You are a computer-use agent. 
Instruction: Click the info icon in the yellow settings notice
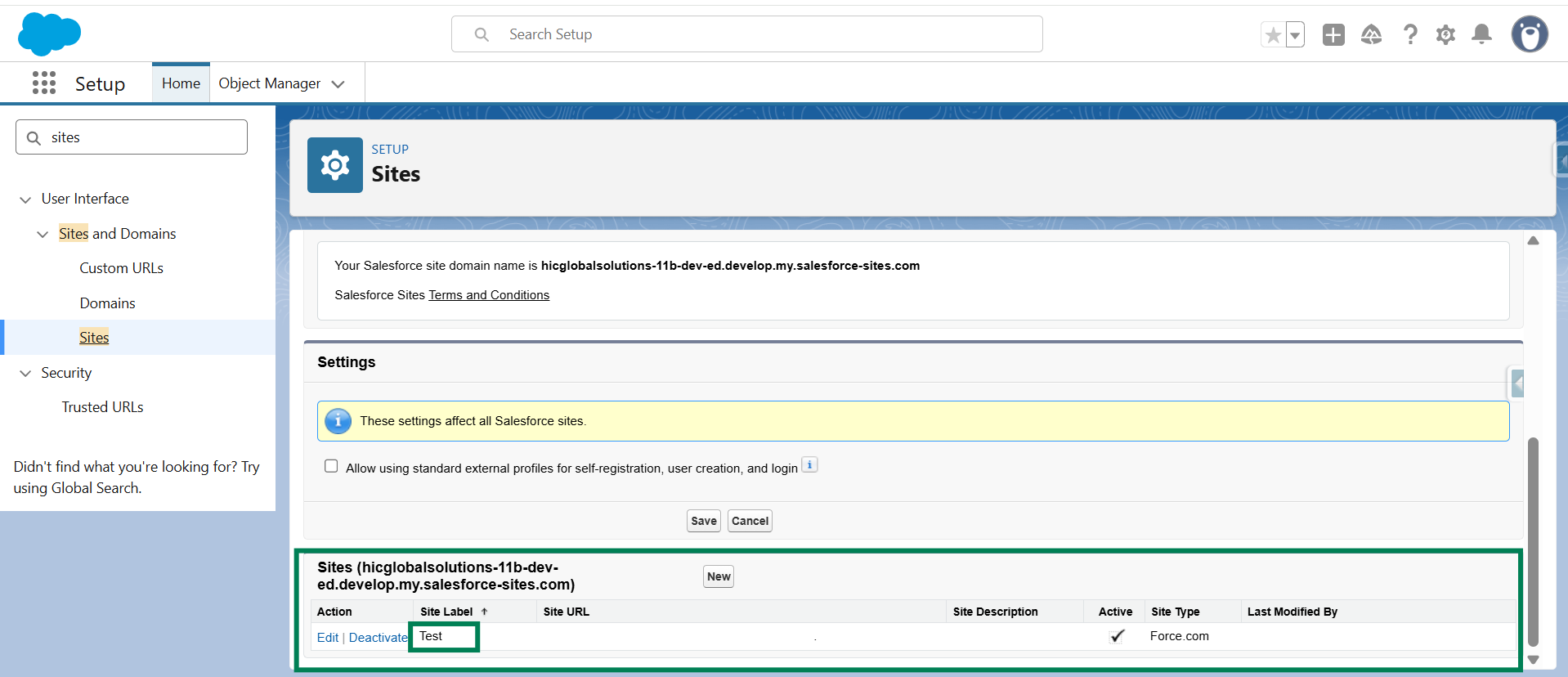338,421
